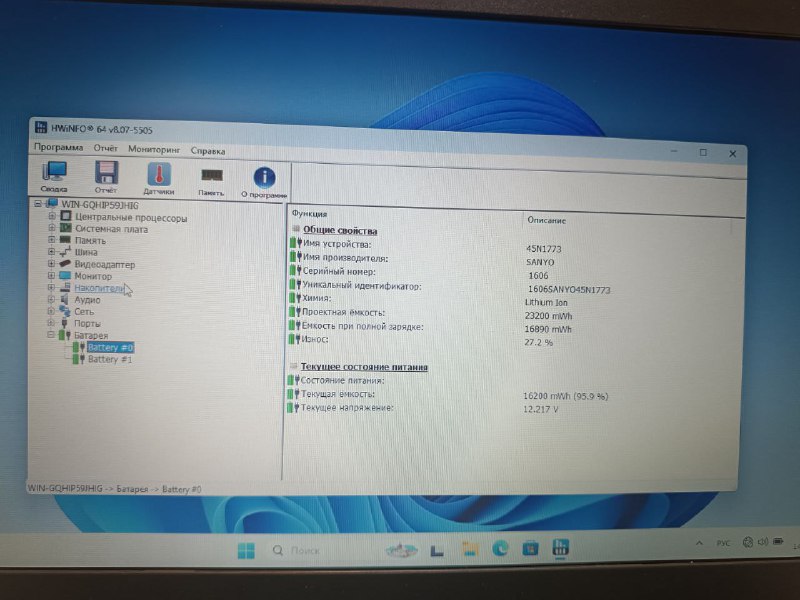Click the 12.217 V voltage value

coord(541,409)
